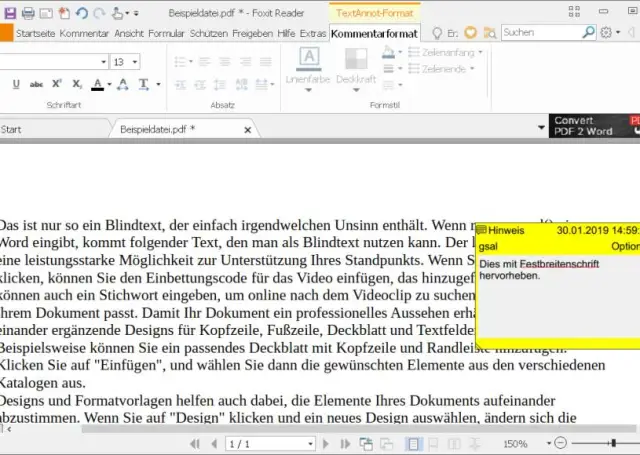
Task: Open the Kommentar ribbon tab
Action: point(84,33)
